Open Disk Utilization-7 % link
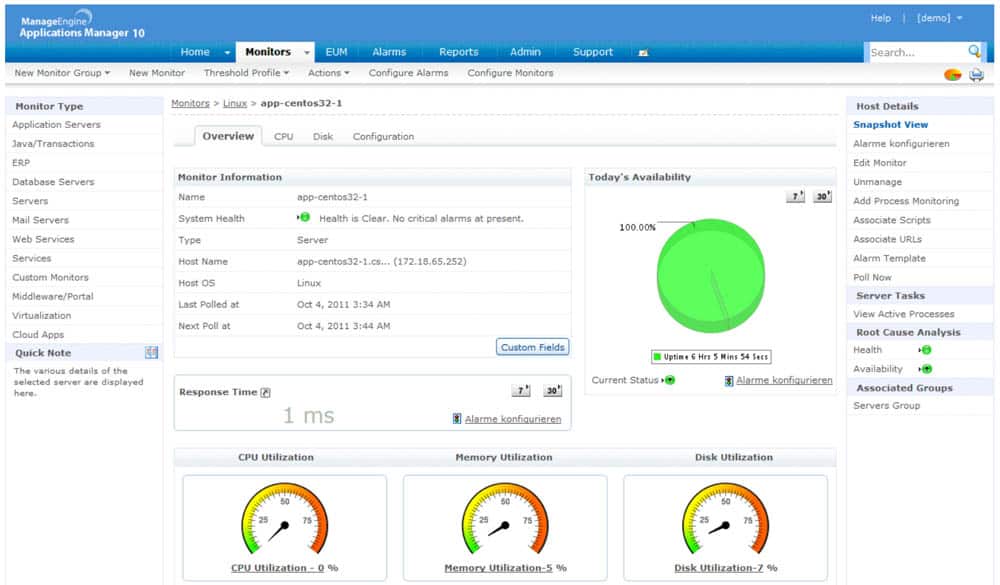This screenshot has width=1000, height=585. [726, 568]
